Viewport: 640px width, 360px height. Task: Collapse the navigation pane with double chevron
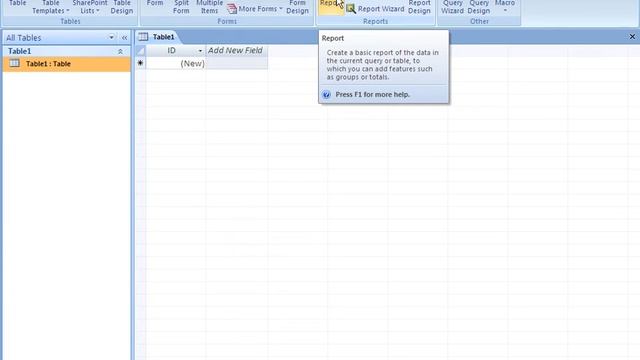point(124,38)
